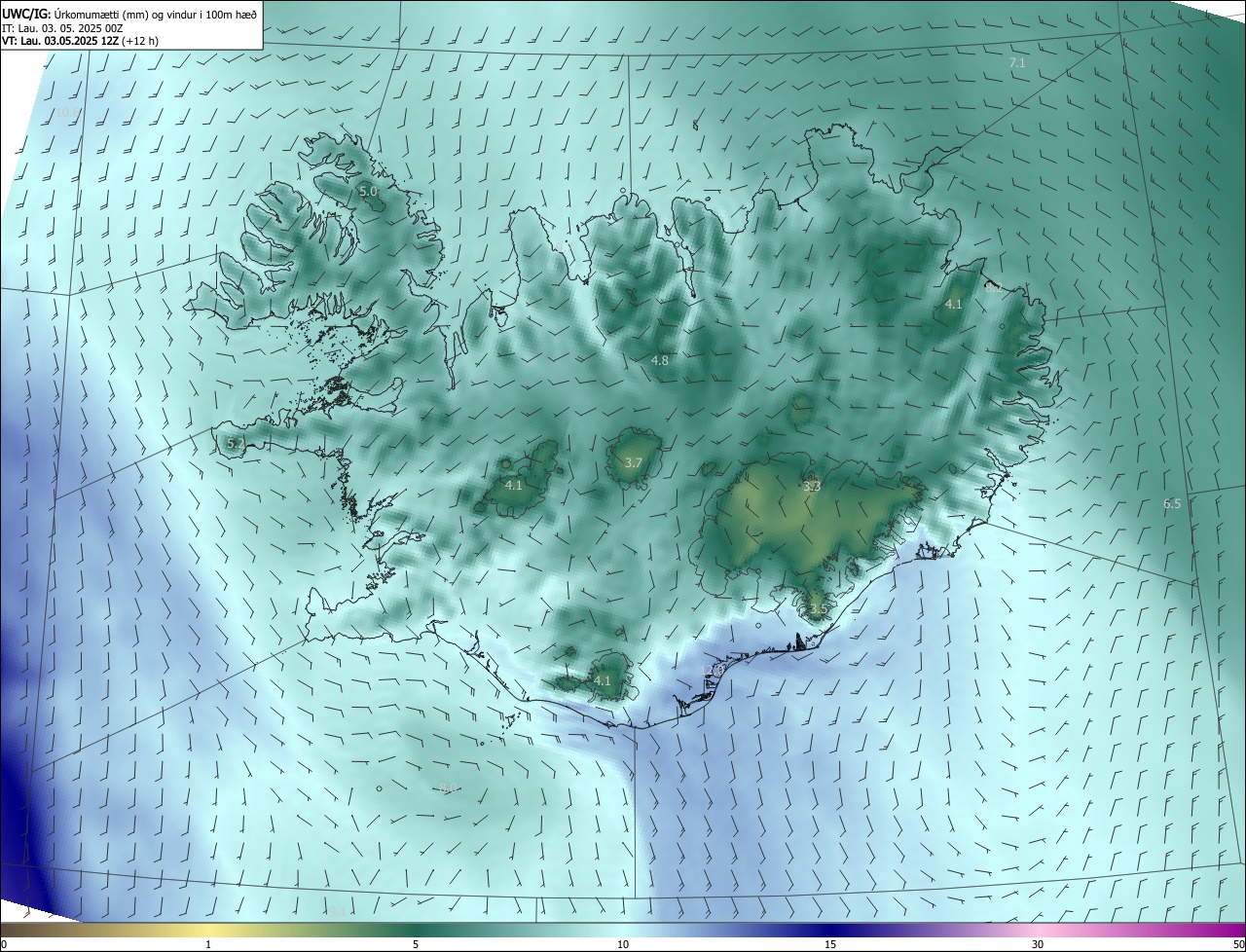Click the precipitation color scale bar
1246x952 pixels.
[x=623, y=930]
